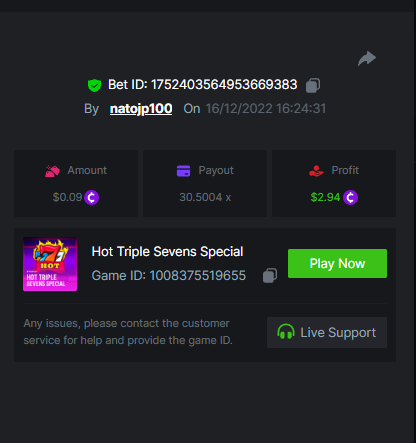The height and width of the screenshot is (443, 416).
Task: Click the Hot Triple Sevens Special title
Action: point(167,252)
